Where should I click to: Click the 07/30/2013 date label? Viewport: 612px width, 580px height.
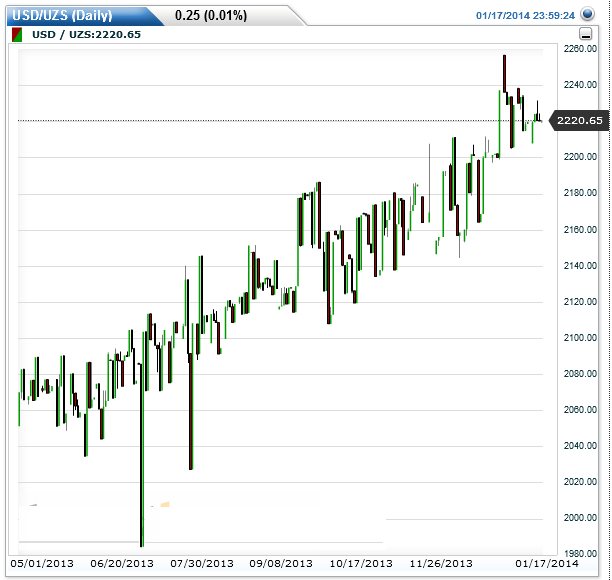202,564
